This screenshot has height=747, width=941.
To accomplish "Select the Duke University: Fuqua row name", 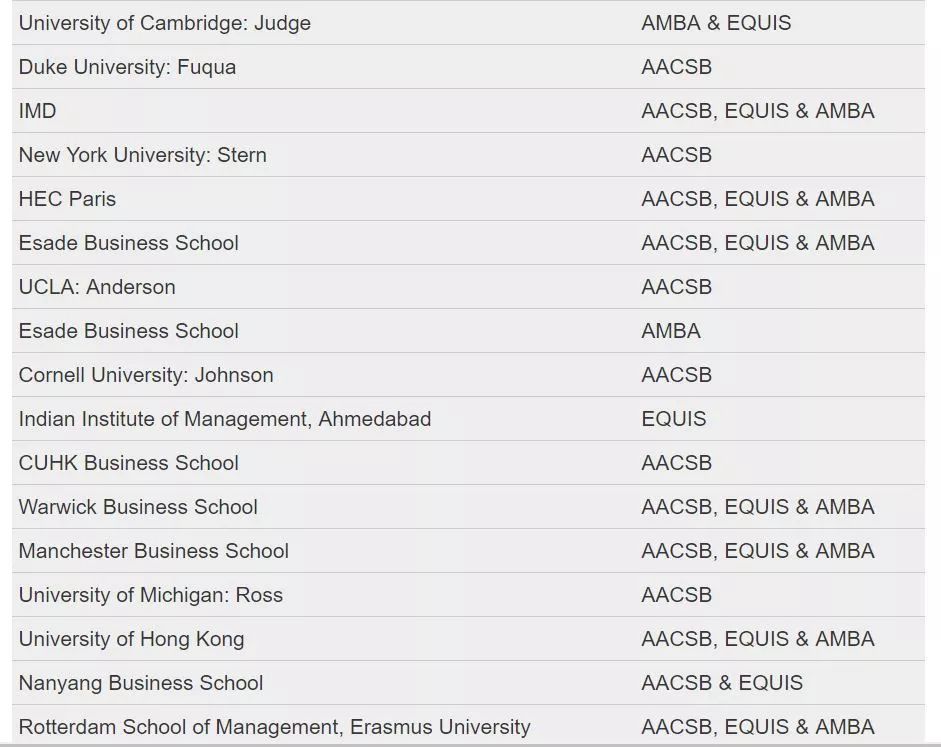I will (127, 67).
